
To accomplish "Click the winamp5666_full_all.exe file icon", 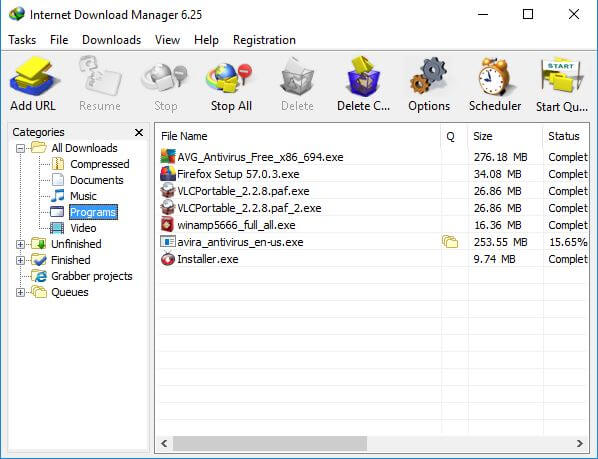I will coord(168,225).
